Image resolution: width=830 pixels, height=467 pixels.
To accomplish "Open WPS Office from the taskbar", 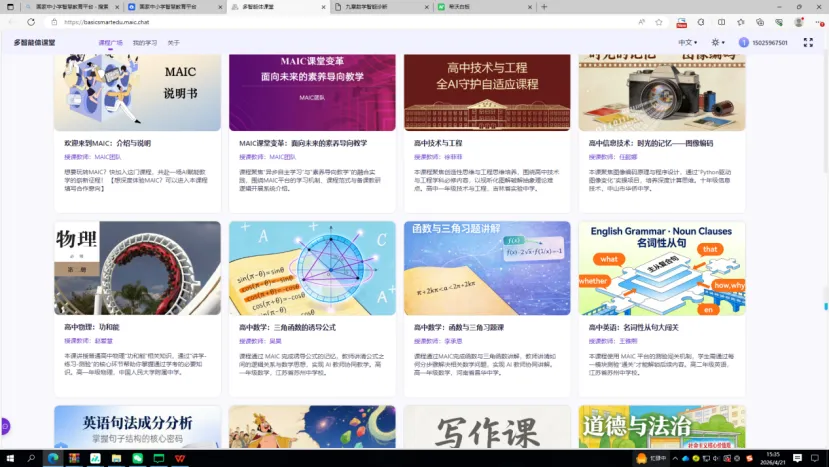I will point(180,458).
